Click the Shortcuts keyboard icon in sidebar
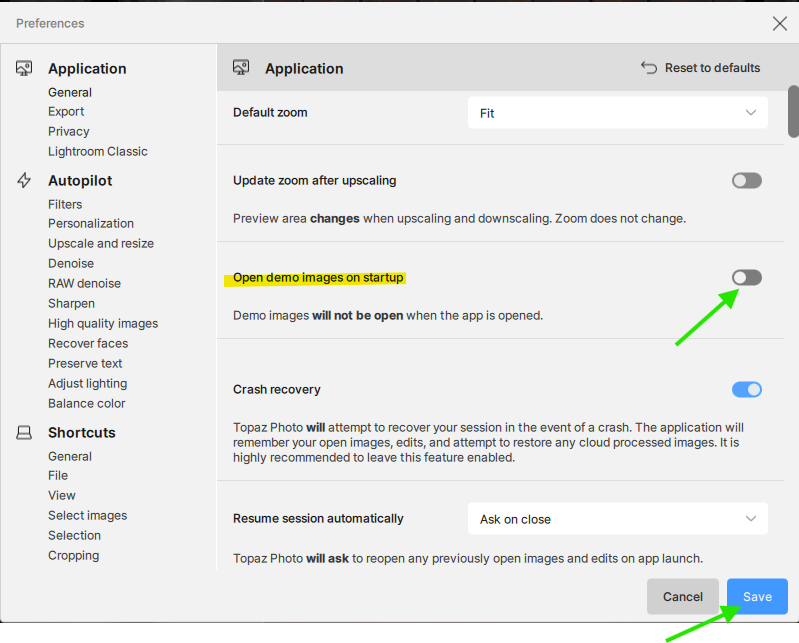799x643 pixels. pyautogui.click(x=24, y=432)
